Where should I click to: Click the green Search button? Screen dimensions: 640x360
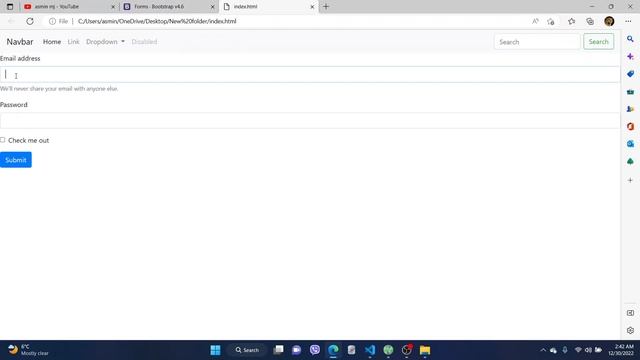[x=598, y=42]
